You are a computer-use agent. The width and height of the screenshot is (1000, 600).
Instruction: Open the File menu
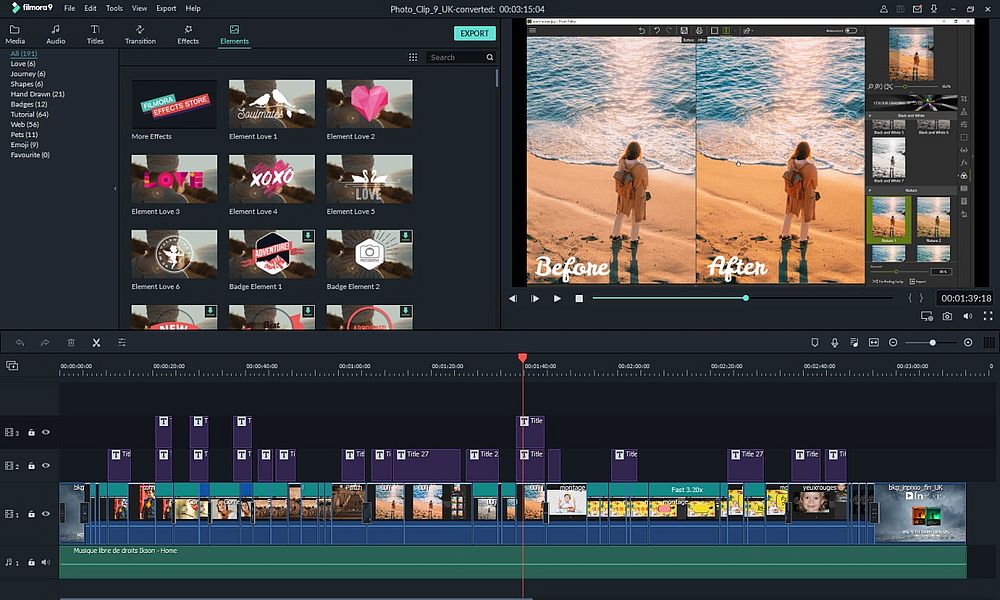69,8
